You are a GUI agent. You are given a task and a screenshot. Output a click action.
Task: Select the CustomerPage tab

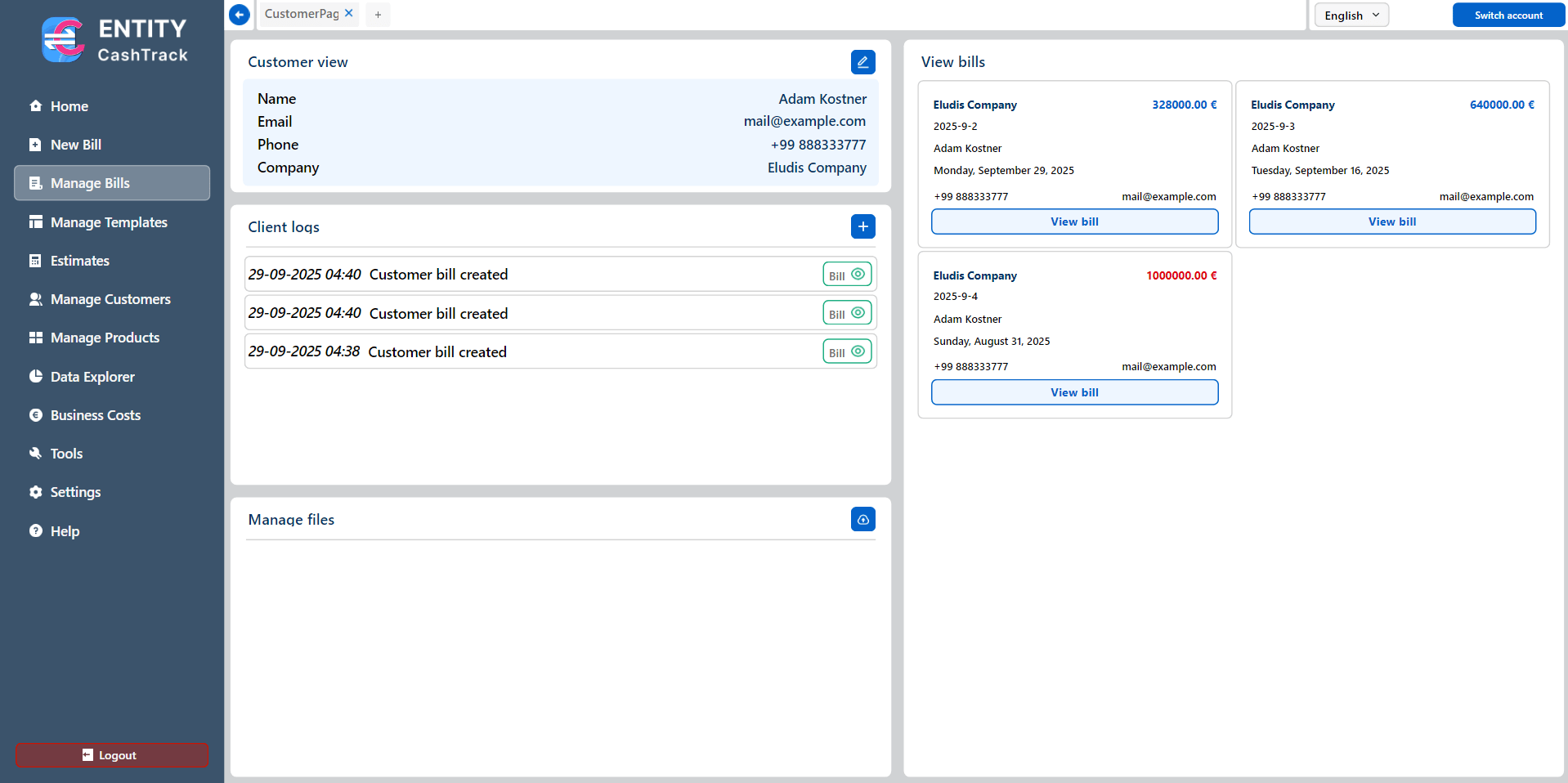[x=301, y=14]
